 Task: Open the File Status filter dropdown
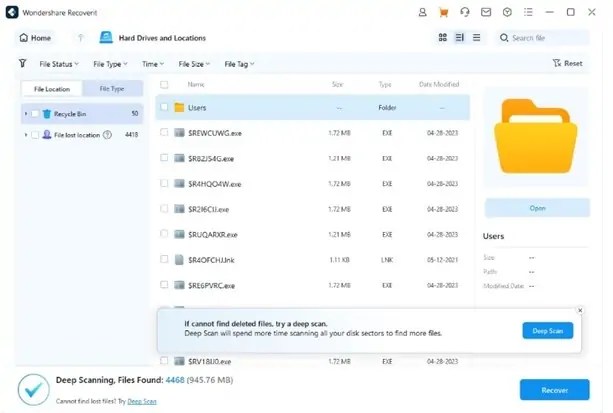[59, 64]
